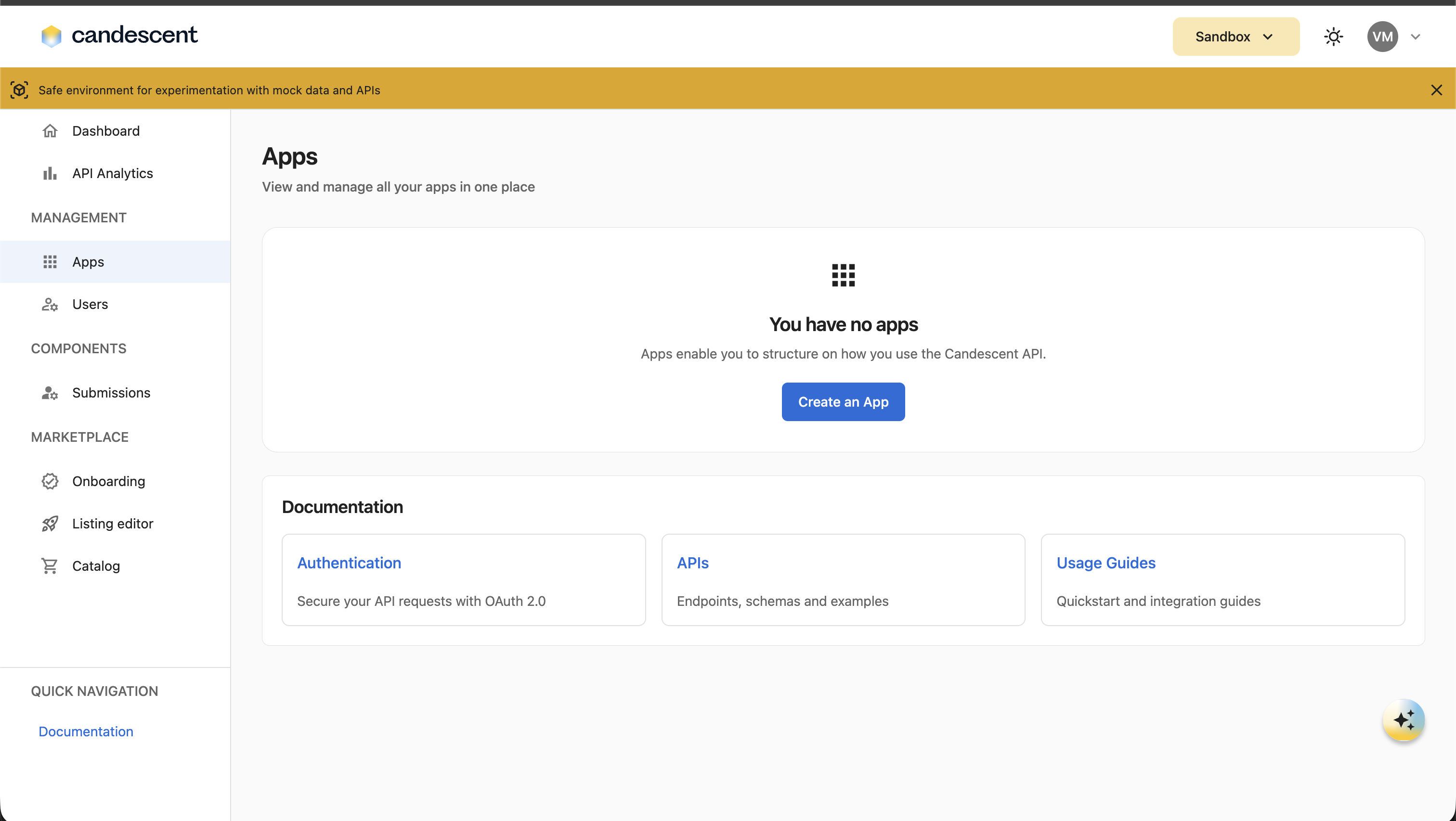Click the 'Safe environment for experimentation' banner text
1456x821 pixels.
coord(209,90)
